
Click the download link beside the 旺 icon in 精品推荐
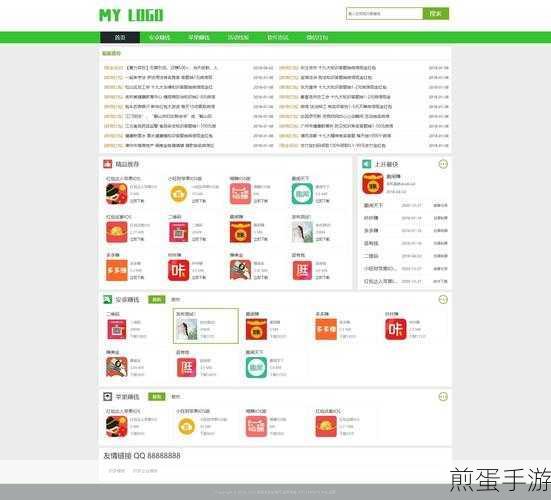322,278
